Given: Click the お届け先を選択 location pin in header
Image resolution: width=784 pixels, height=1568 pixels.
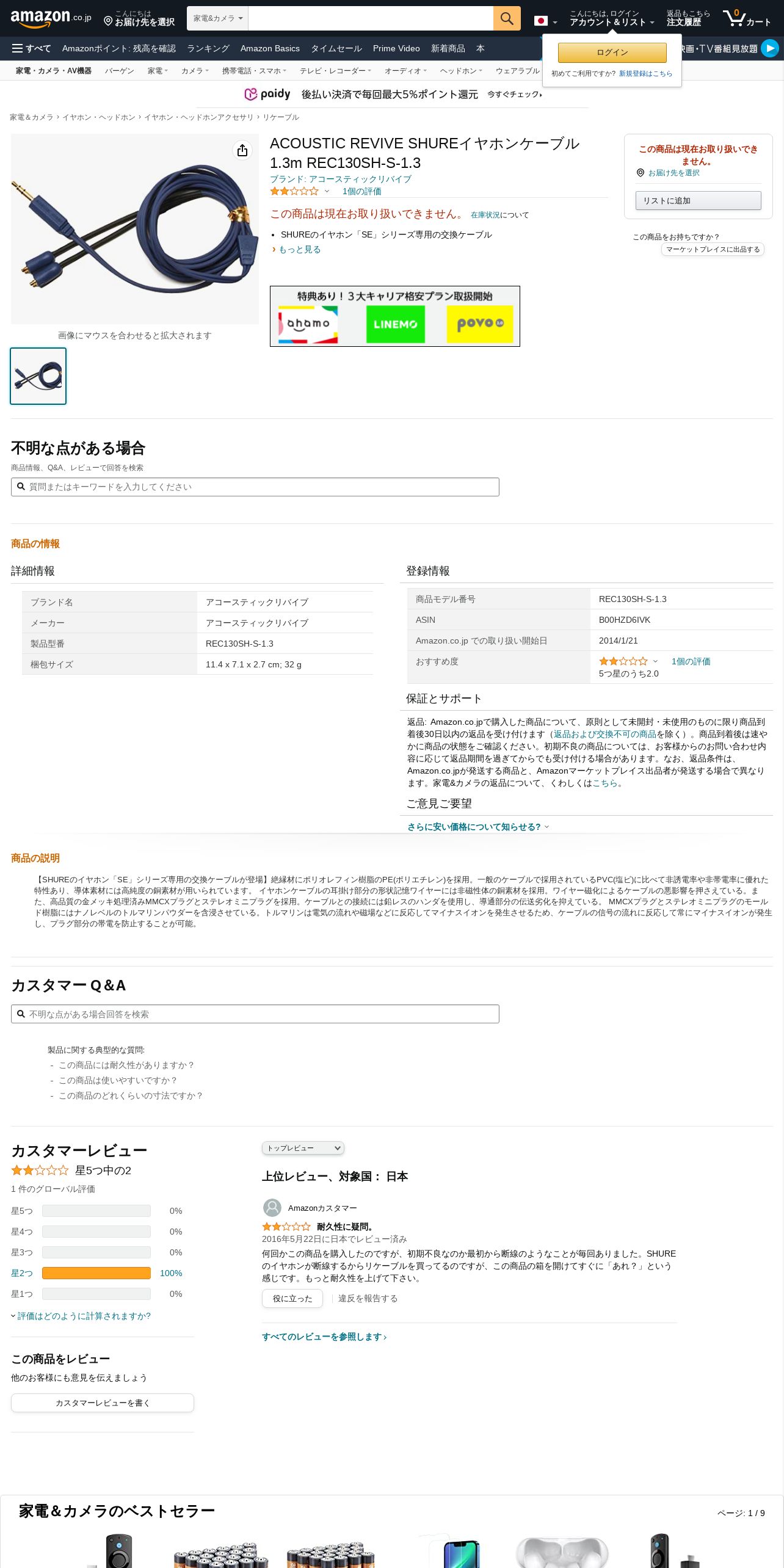Looking at the screenshot, I should coord(139,18).
